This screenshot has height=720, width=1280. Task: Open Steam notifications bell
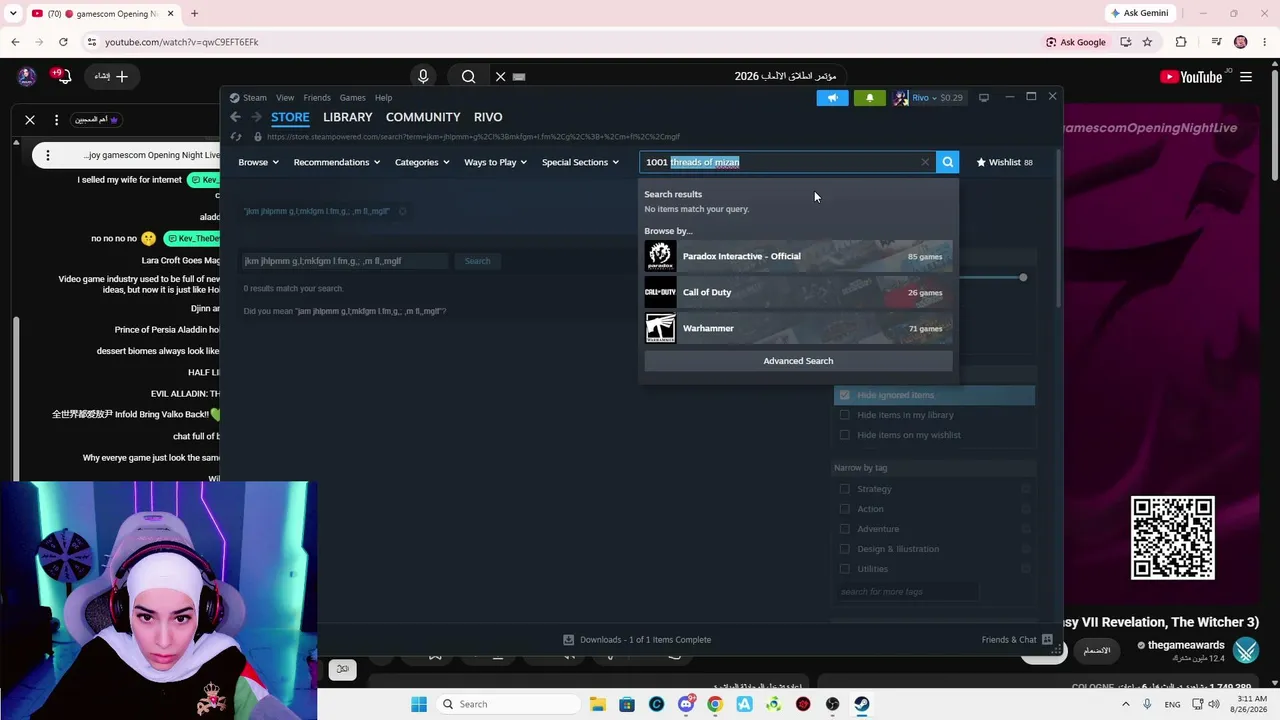point(869,98)
